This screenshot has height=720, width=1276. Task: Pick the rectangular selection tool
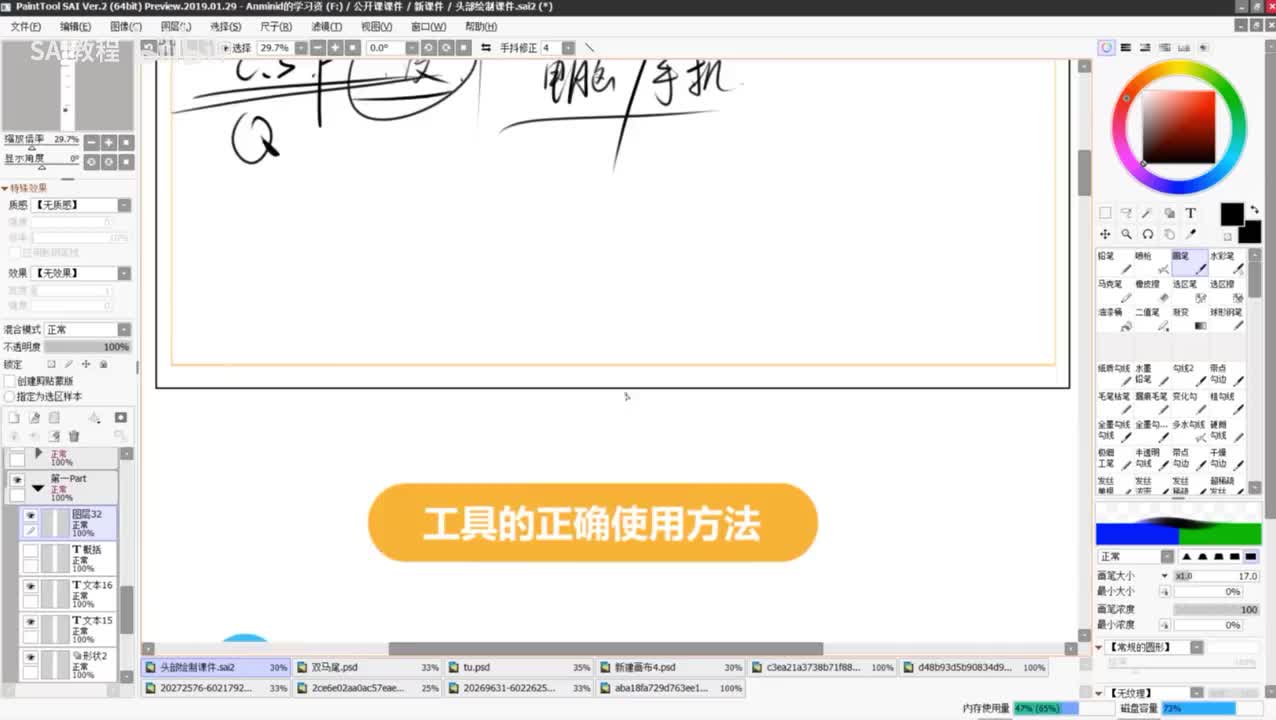click(x=1105, y=213)
